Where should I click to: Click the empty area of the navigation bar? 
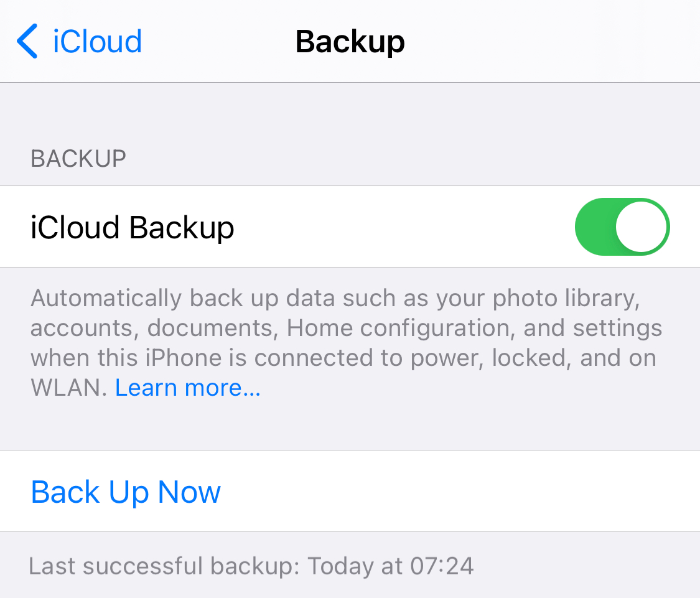click(554, 41)
